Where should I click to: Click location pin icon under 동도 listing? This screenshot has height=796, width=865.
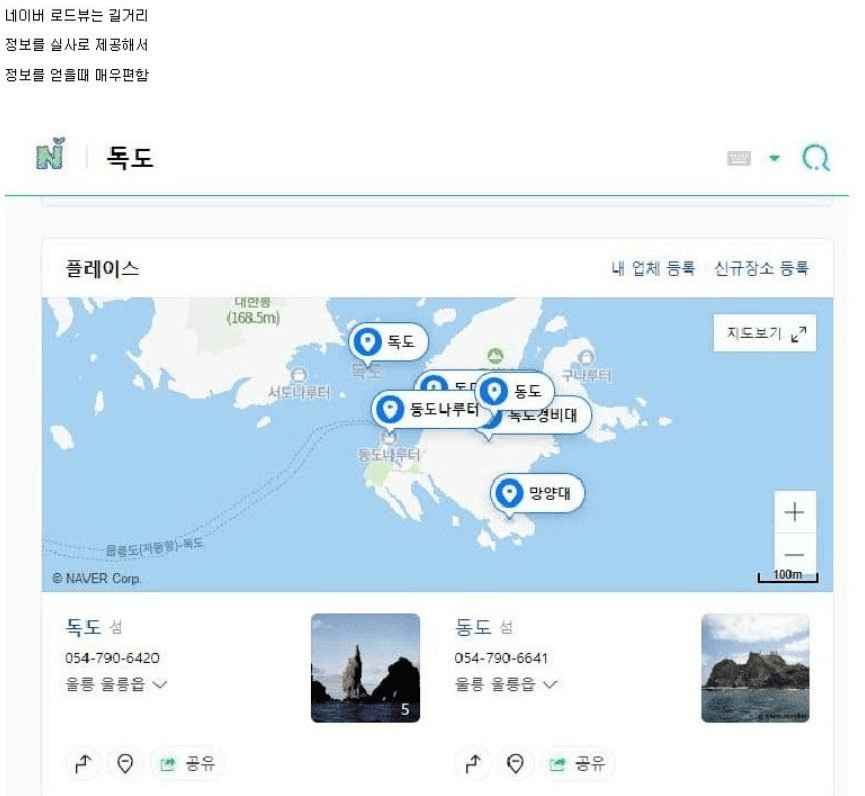[515, 764]
